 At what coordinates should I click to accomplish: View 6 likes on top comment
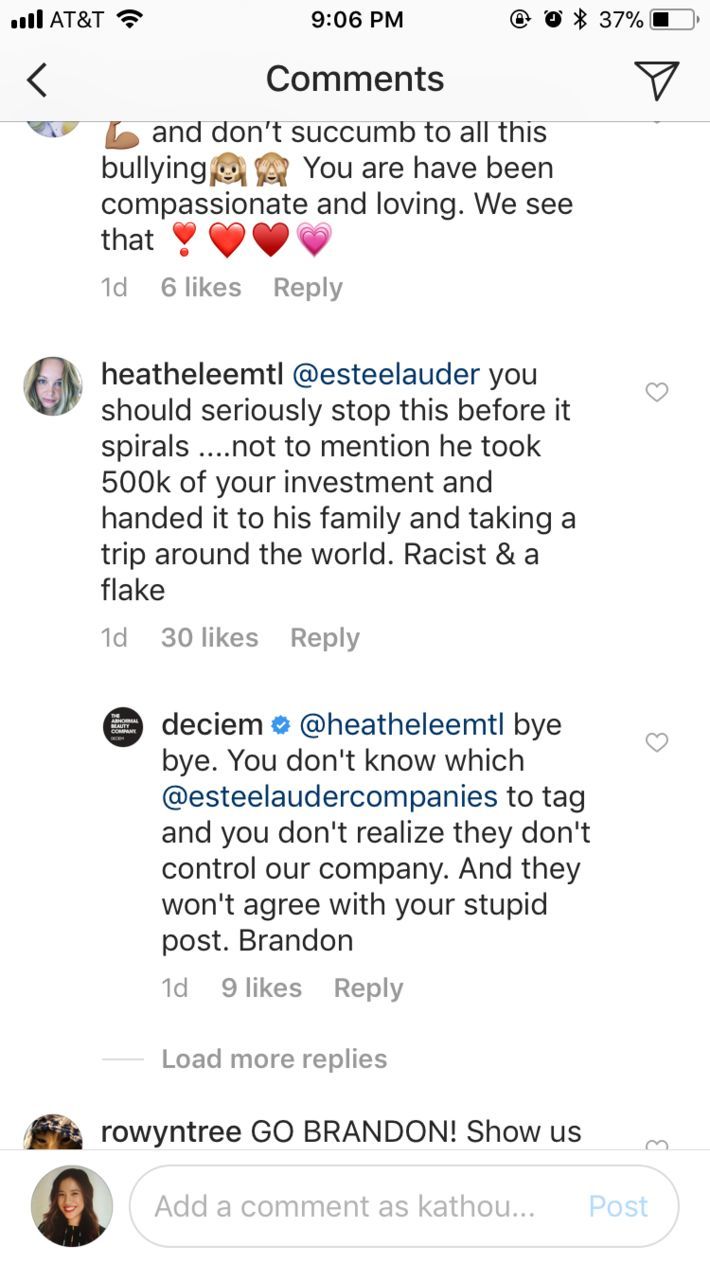(200, 288)
